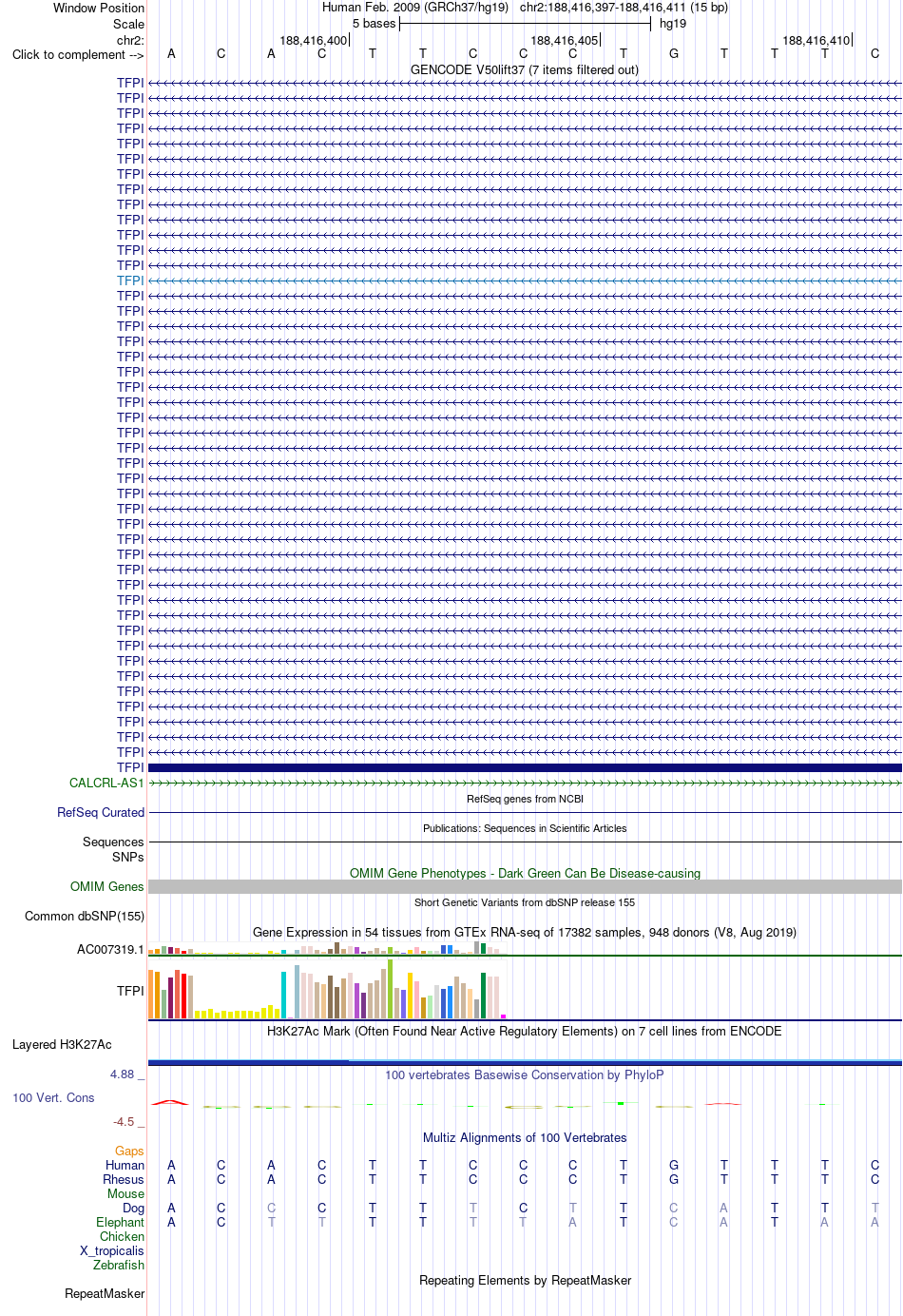This screenshot has width=903, height=1316.
Task: Open the 'Repeating Elements by RepeatMasker' title
Action: tap(525, 1280)
